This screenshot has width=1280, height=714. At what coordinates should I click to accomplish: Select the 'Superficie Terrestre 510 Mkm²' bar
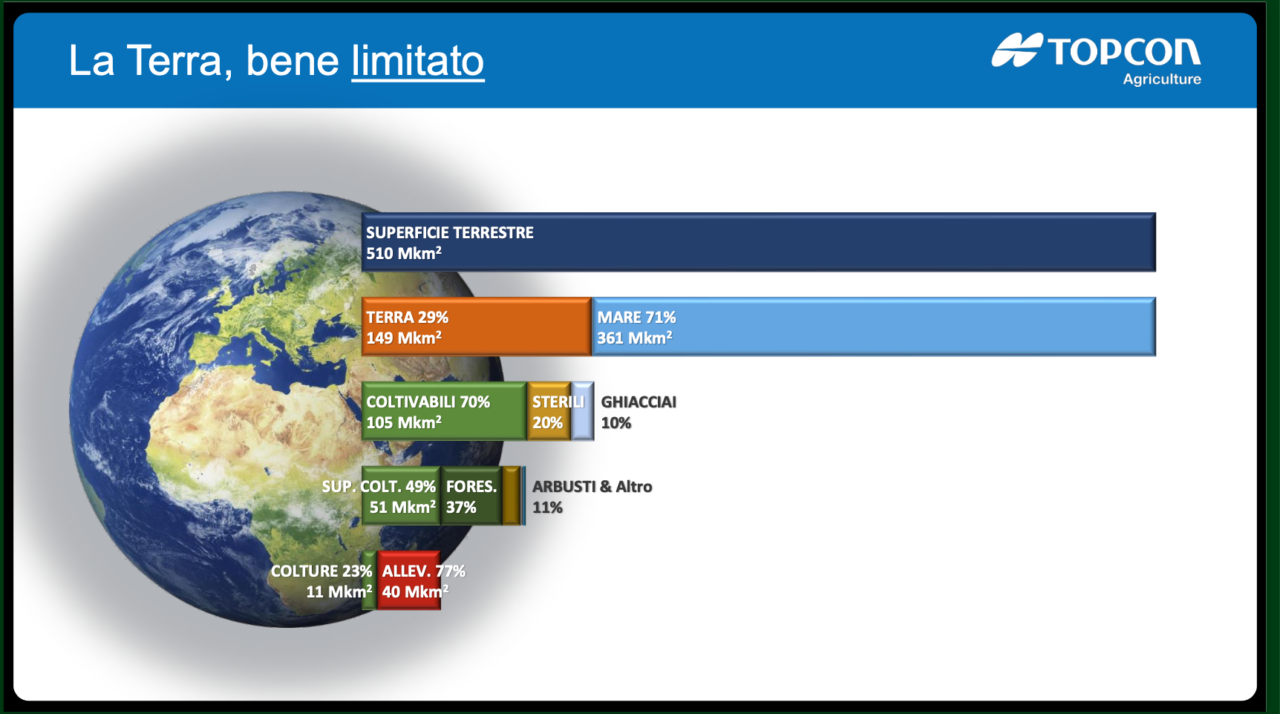(x=759, y=241)
